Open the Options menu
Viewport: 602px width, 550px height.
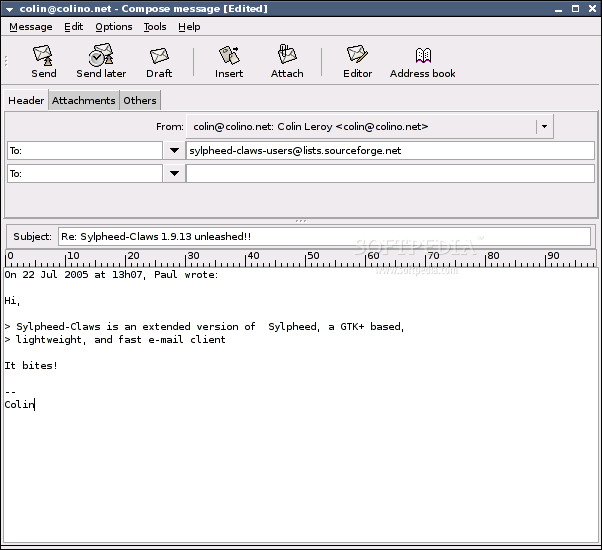pyautogui.click(x=114, y=27)
